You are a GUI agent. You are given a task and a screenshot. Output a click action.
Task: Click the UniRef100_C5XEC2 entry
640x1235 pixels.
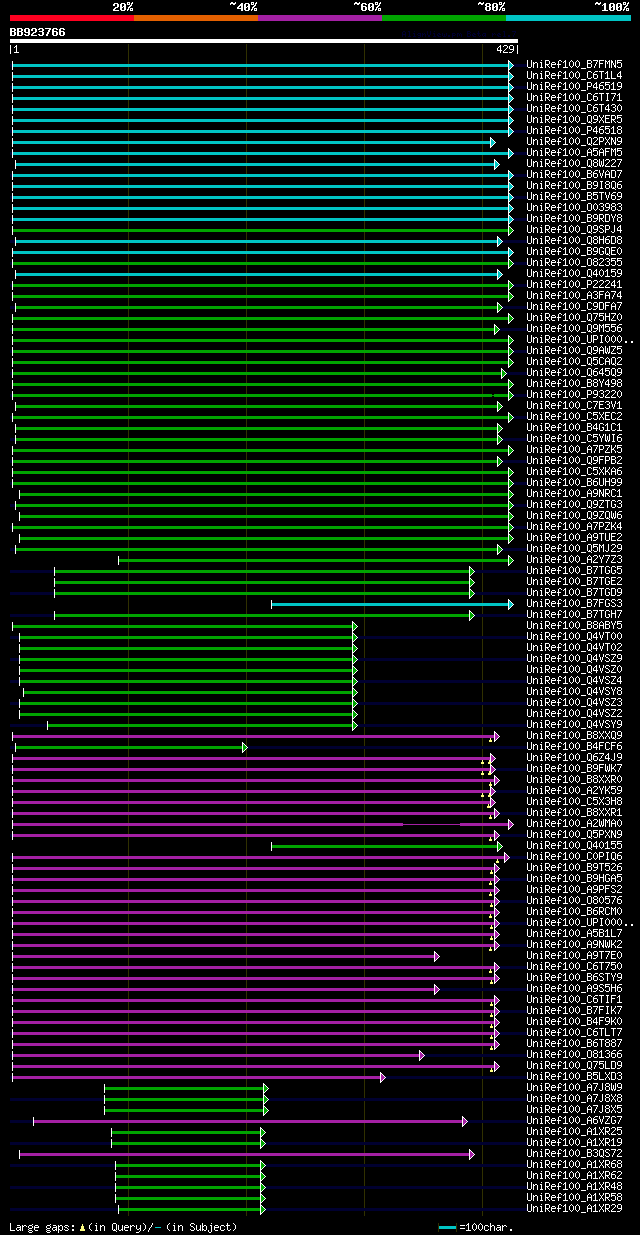click(574, 416)
